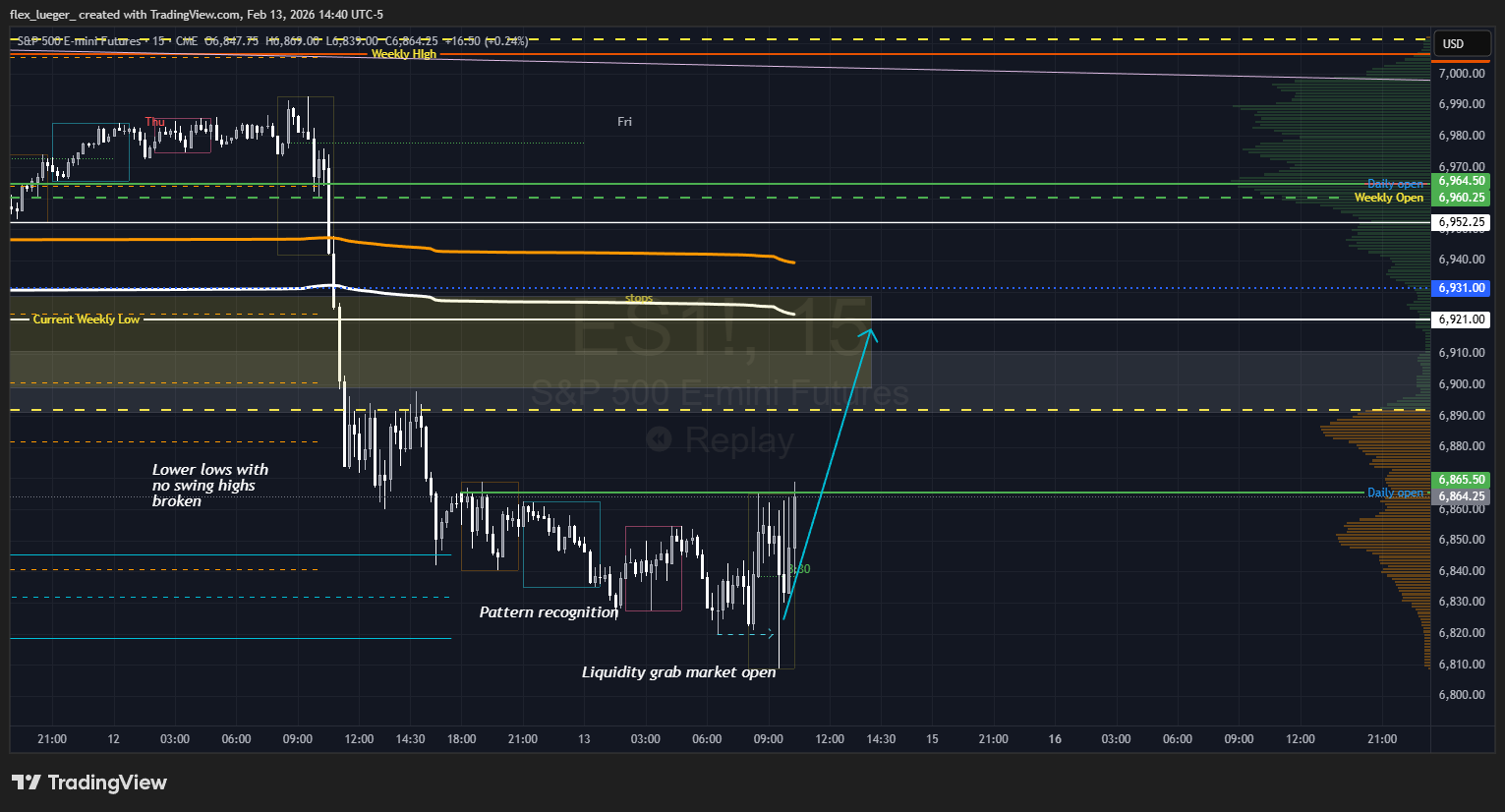The image size is (1505, 812).
Task: Click the blue 6,931.00 price label
Action: 1461,288
